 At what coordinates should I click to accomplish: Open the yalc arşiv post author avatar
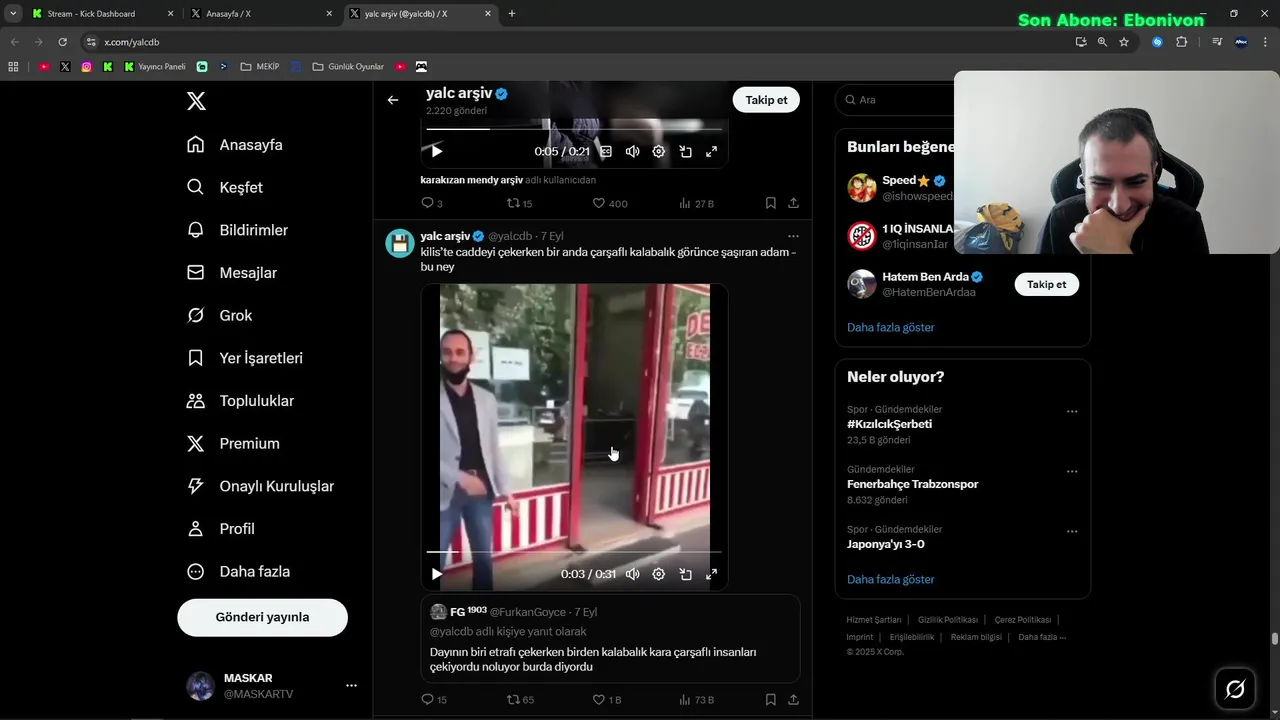tap(400, 243)
